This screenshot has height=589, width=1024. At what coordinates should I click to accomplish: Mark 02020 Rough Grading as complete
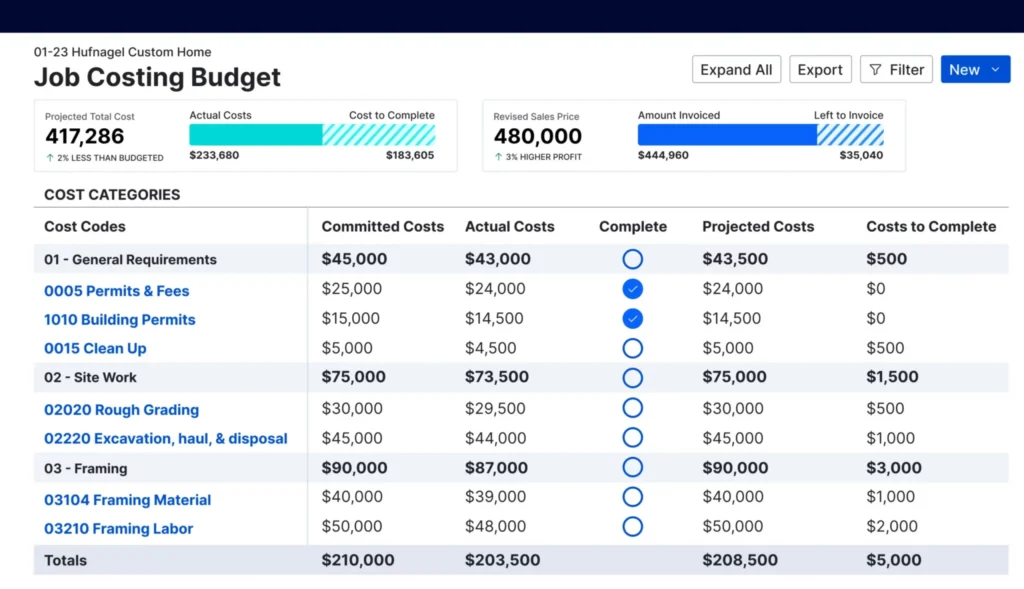click(632, 408)
